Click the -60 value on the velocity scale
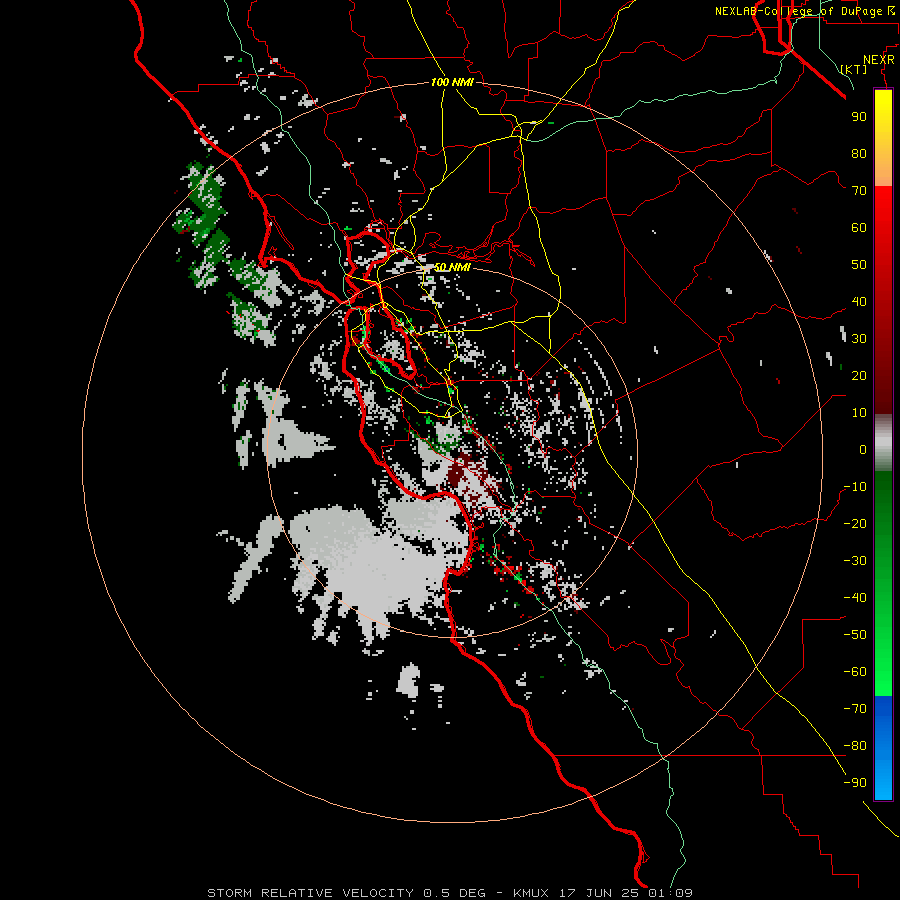The image size is (900, 900). coord(855,672)
